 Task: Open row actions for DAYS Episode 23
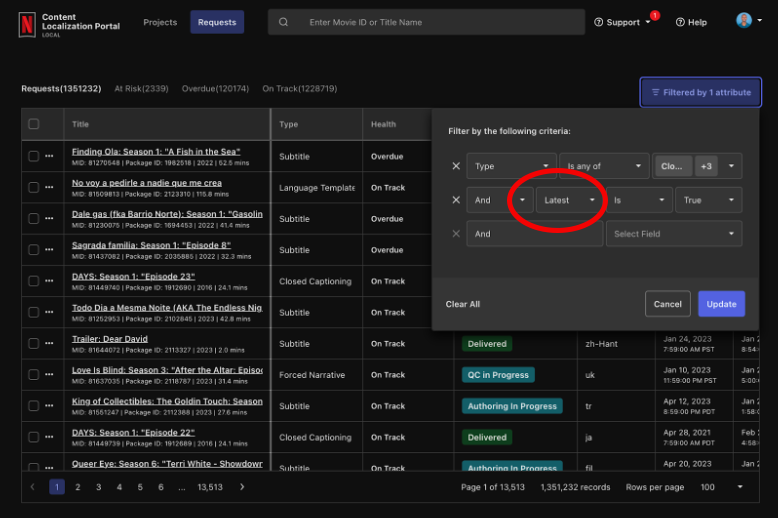49,281
